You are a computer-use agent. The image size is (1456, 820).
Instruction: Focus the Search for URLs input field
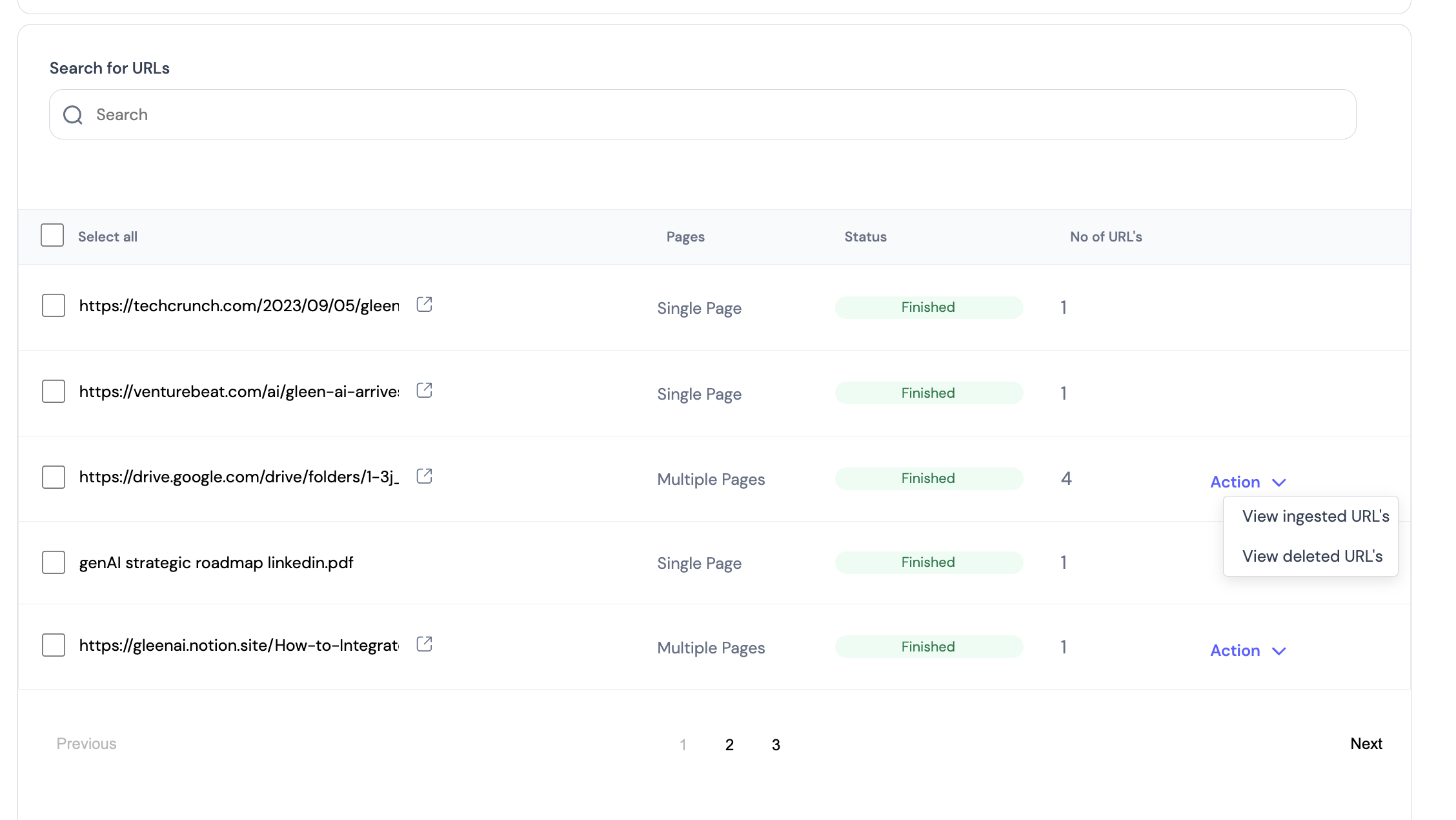(x=710, y=115)
